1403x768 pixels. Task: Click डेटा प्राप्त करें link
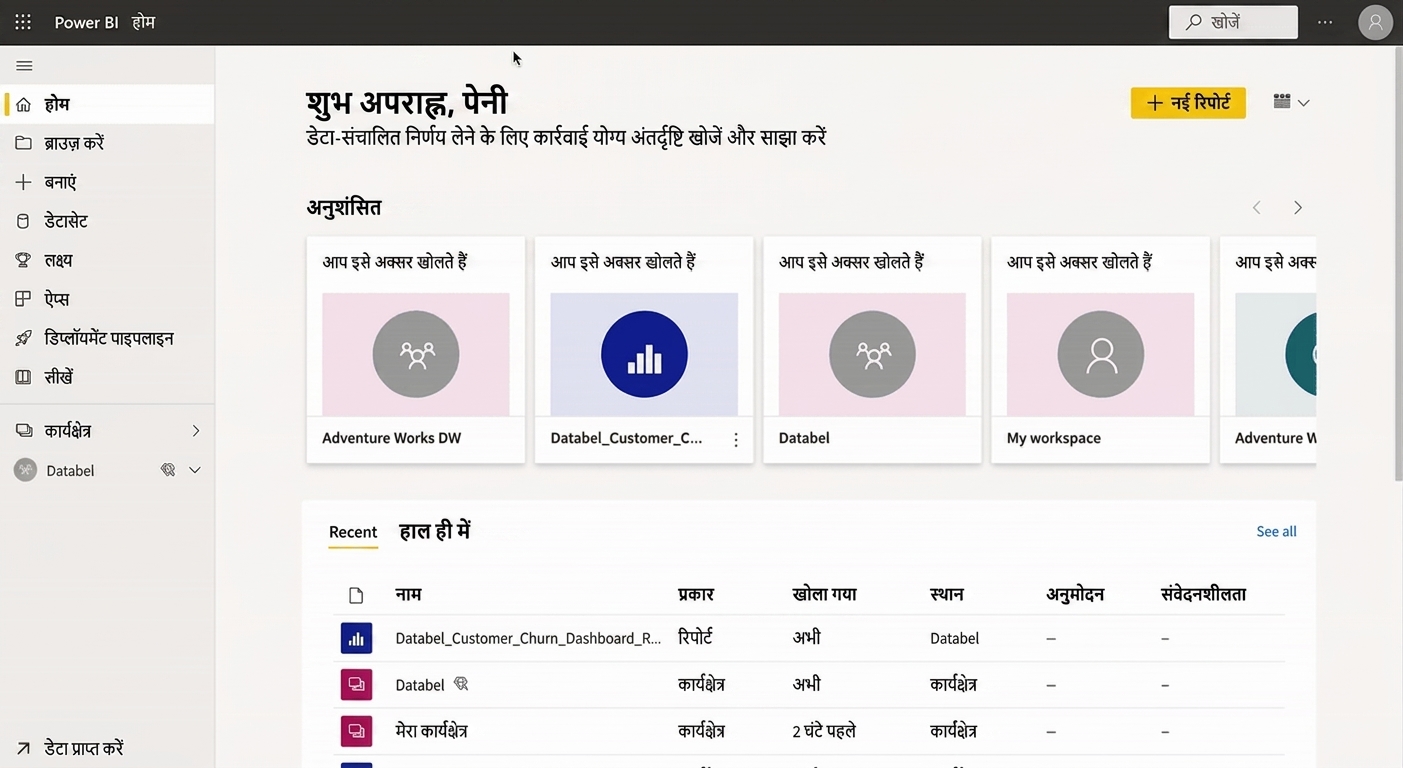click(x=84, y=748)
